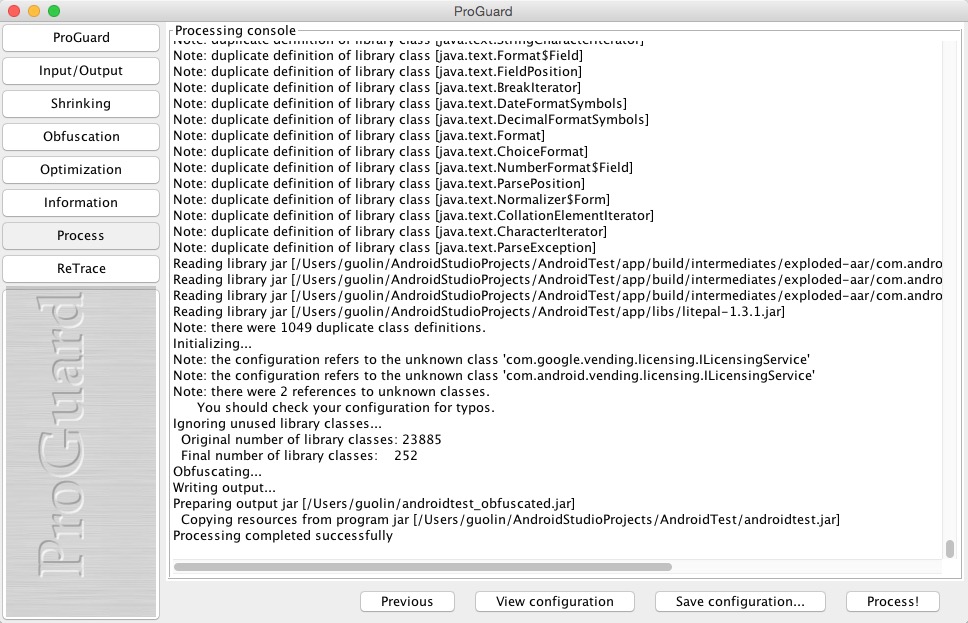
Task: Click duplicate definition line for java.text.CharacterIterator
Action: 390,232
